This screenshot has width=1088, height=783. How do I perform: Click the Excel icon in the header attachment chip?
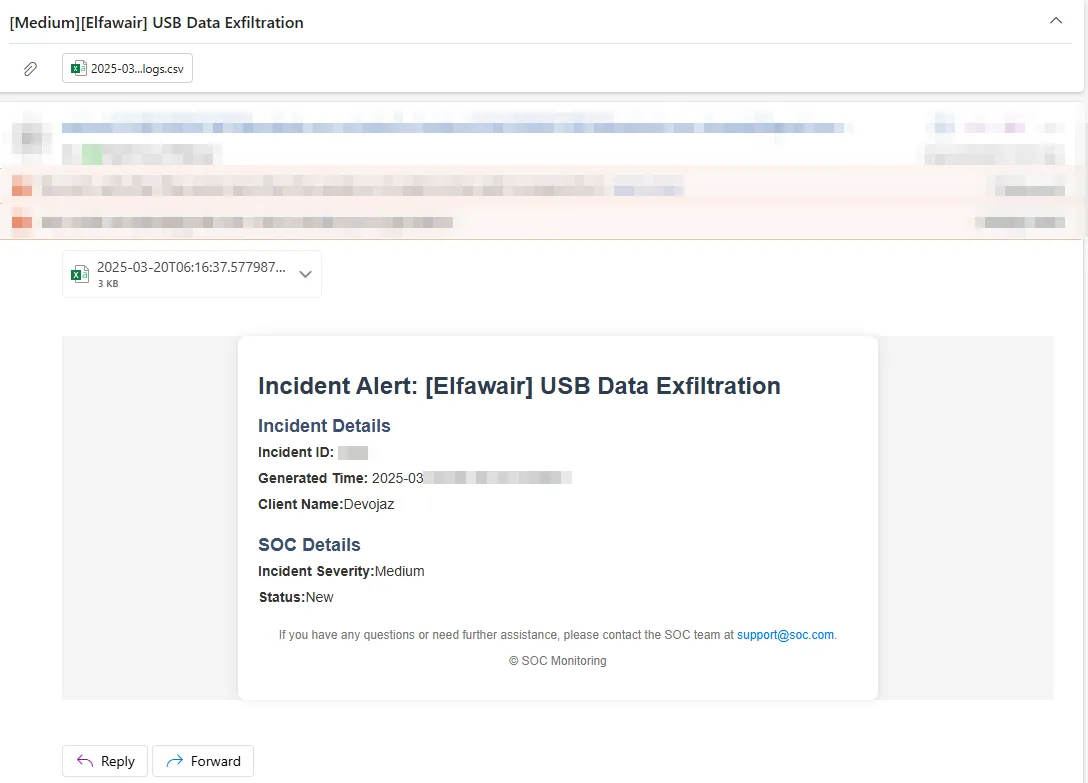click(79, 68)
